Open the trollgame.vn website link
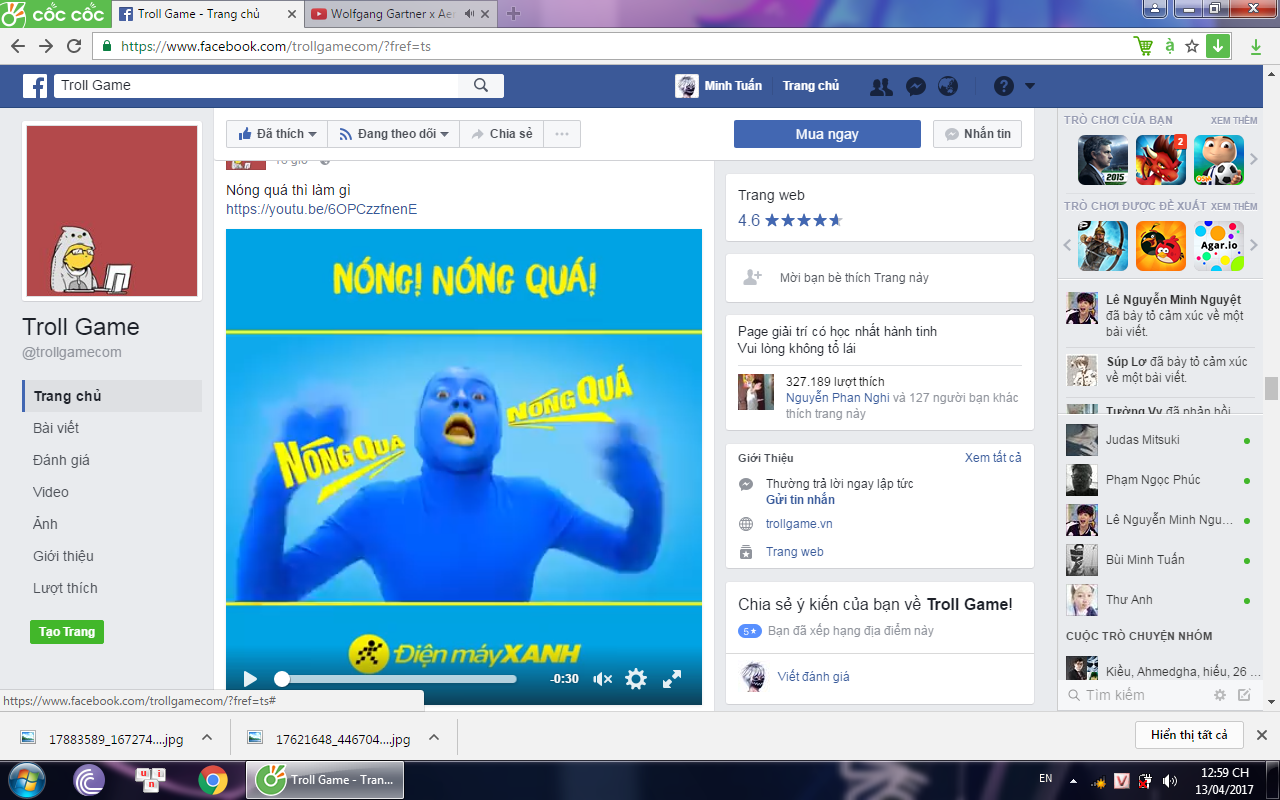The height and width of the screenshot is (800, 1280). point(799,524)
